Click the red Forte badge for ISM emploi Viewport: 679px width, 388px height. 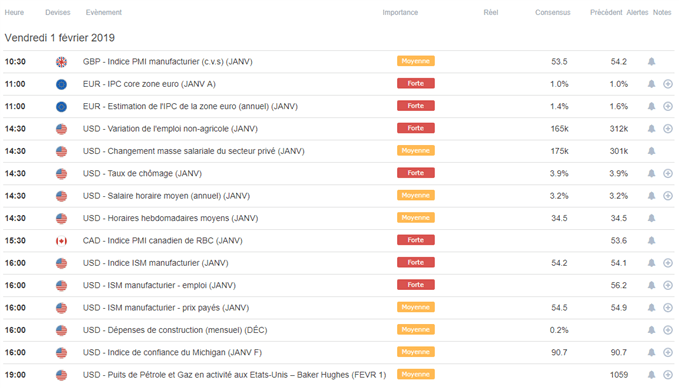[x=416, y=285]
